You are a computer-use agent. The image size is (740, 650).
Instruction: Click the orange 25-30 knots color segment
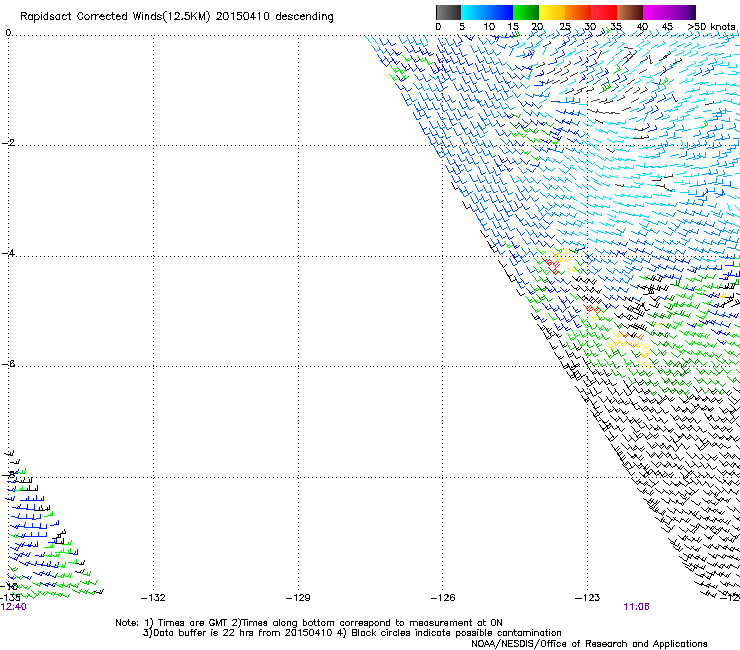578,12
